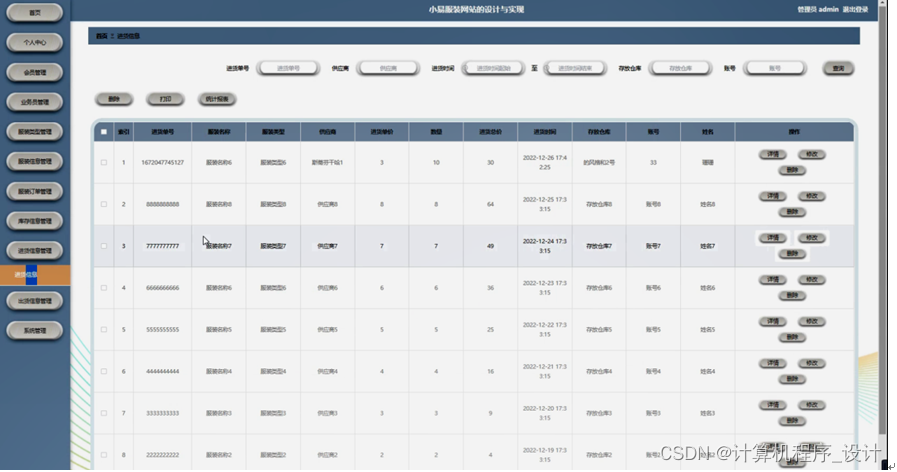Viewport: 897px width, 472px height.
Task: Open 库存信息管理 in the sidebar
Action: 35,221
